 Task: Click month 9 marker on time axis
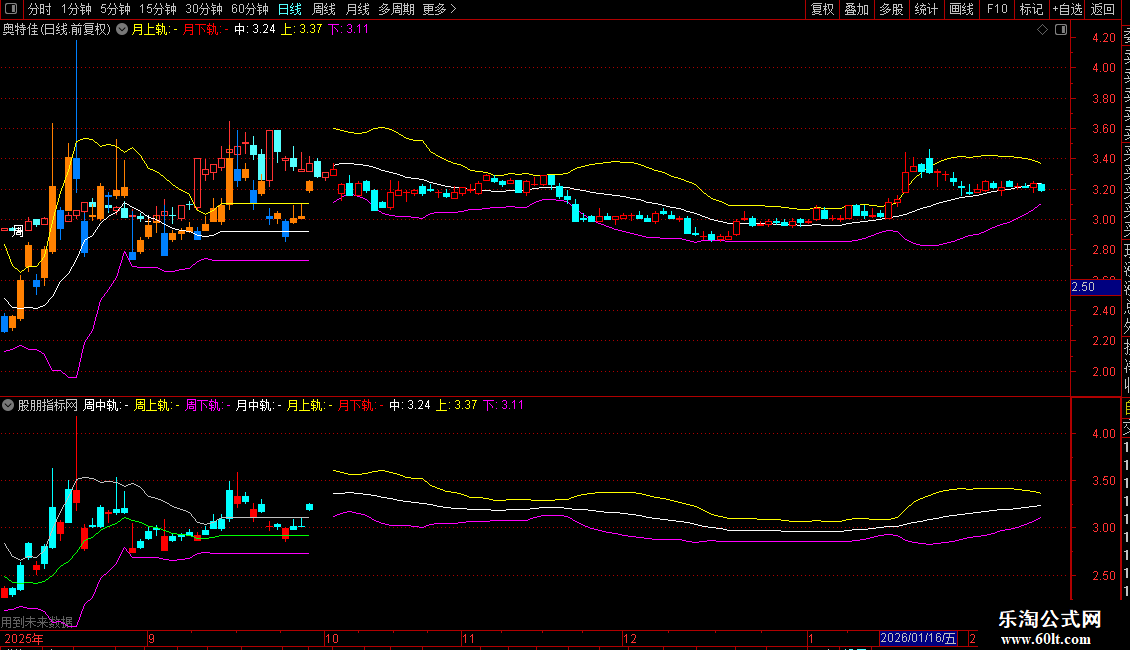click(151, 638)
